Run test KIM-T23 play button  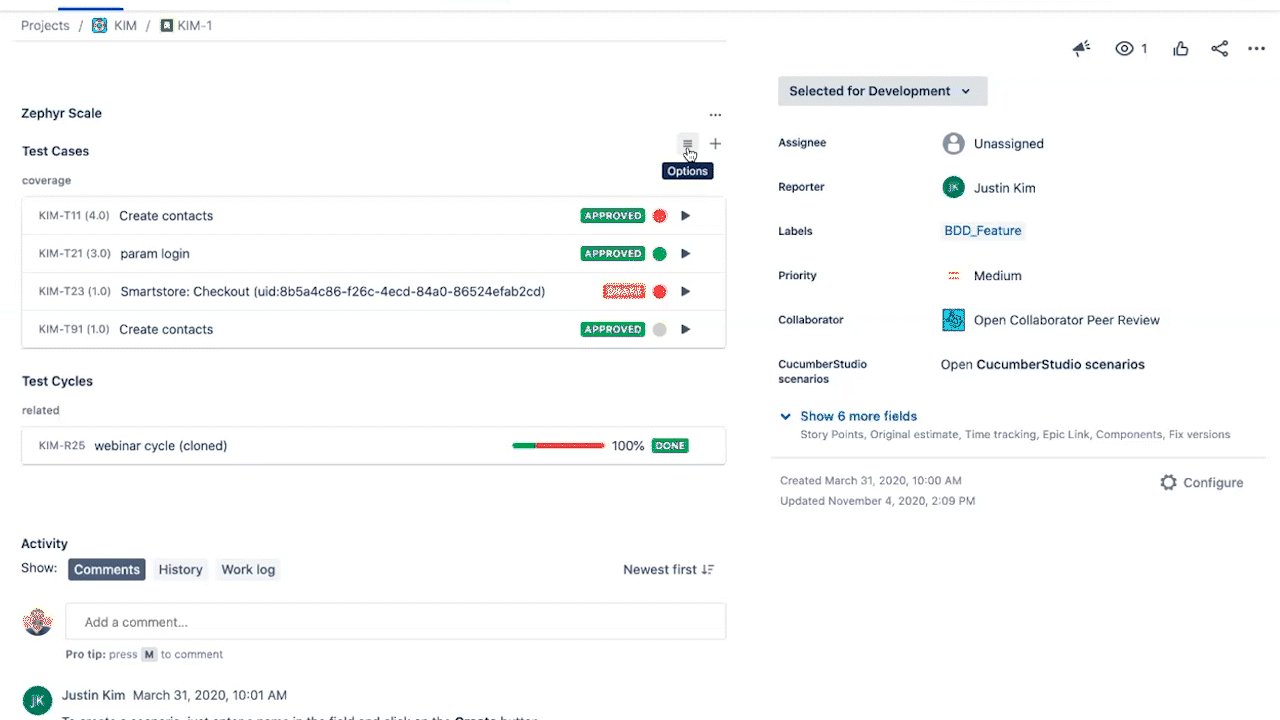685,291
